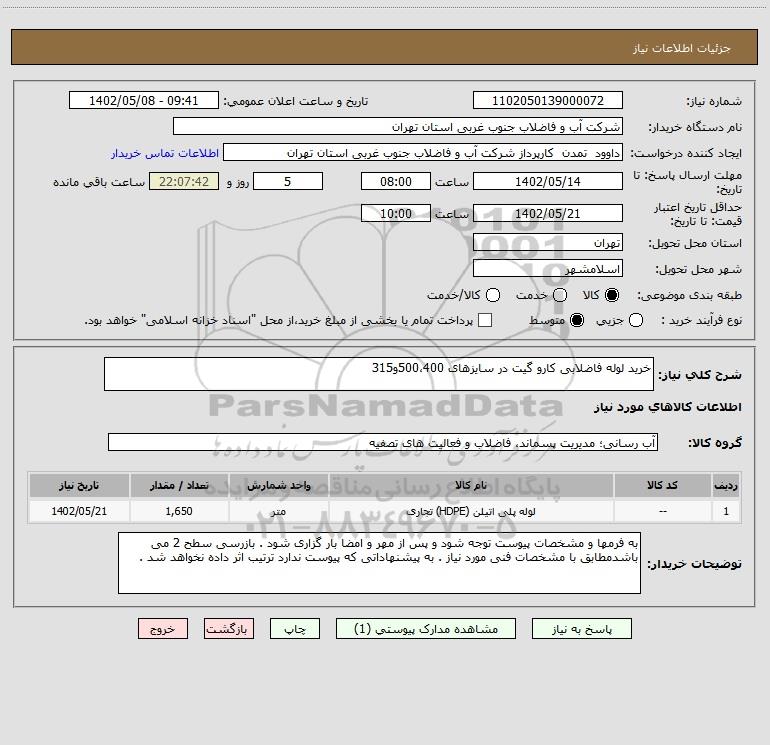Click the نام کالا column header

click(471, 485)
